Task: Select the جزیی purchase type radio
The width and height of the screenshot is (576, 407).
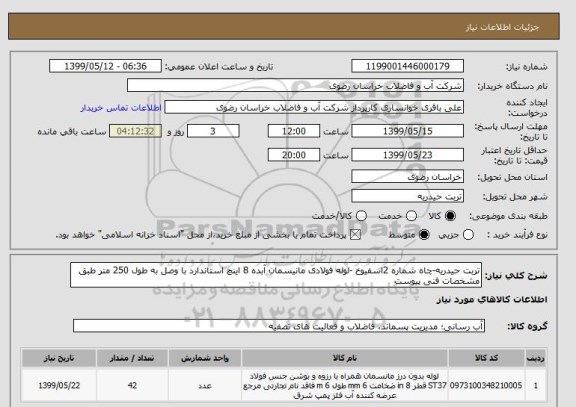Action: (468, 235)
